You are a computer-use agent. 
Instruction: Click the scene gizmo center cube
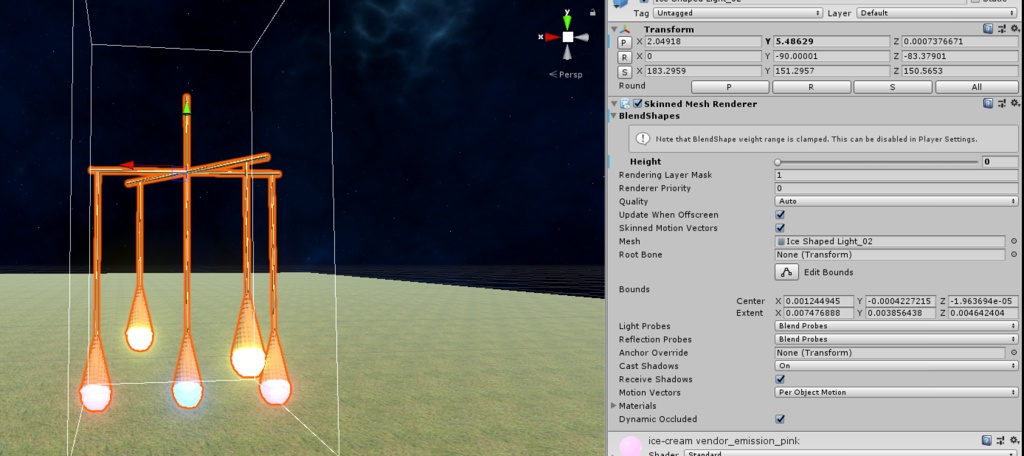(568, 37)
